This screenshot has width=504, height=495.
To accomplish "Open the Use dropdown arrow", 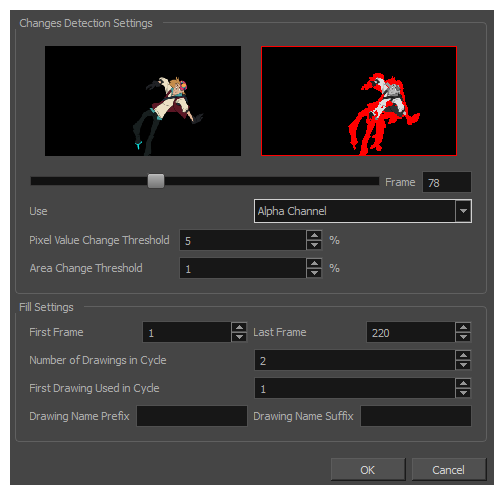I will pos(463,211).
